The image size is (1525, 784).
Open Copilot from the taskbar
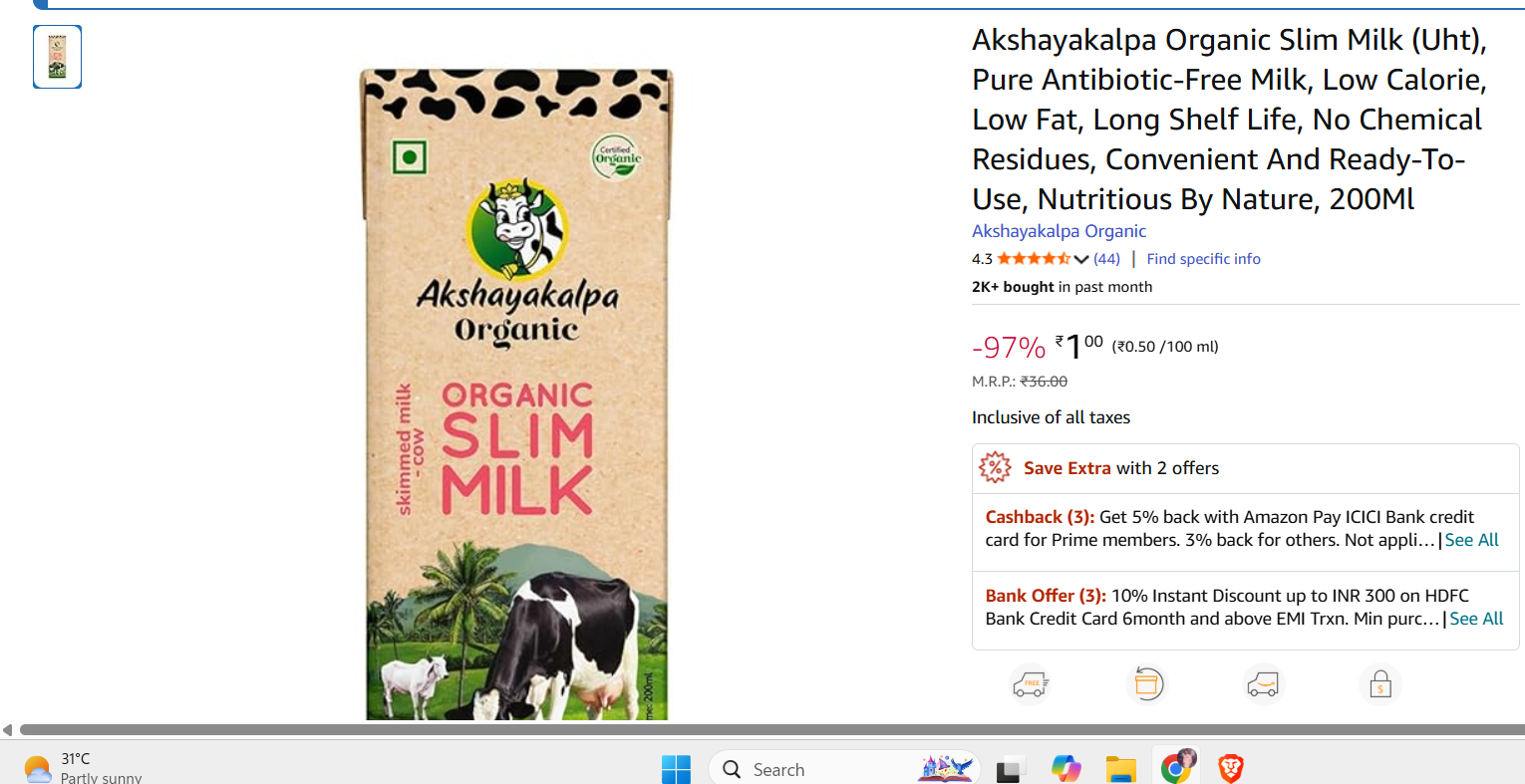point(1066,769)
